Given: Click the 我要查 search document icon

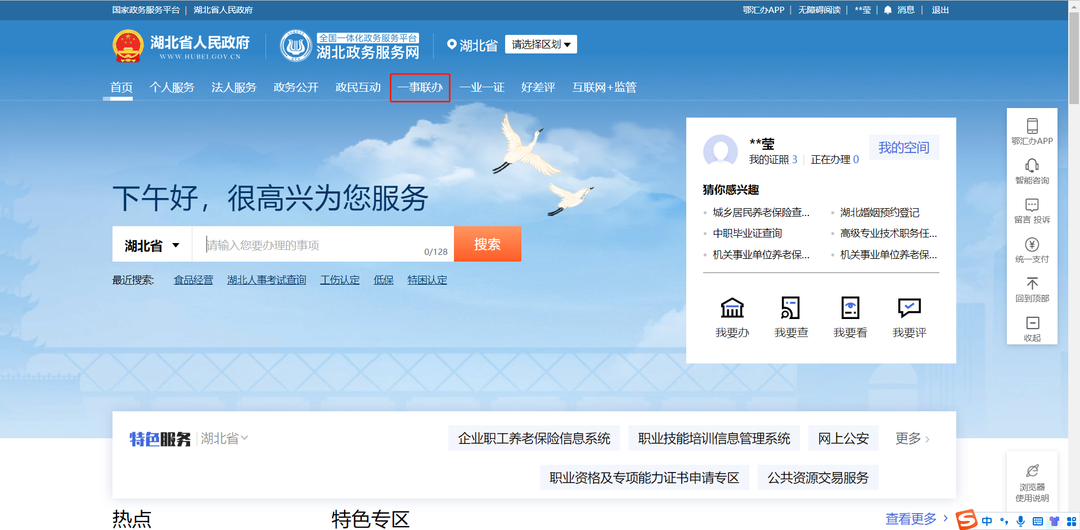Looking at the screenshot, I should pos(791,308).
